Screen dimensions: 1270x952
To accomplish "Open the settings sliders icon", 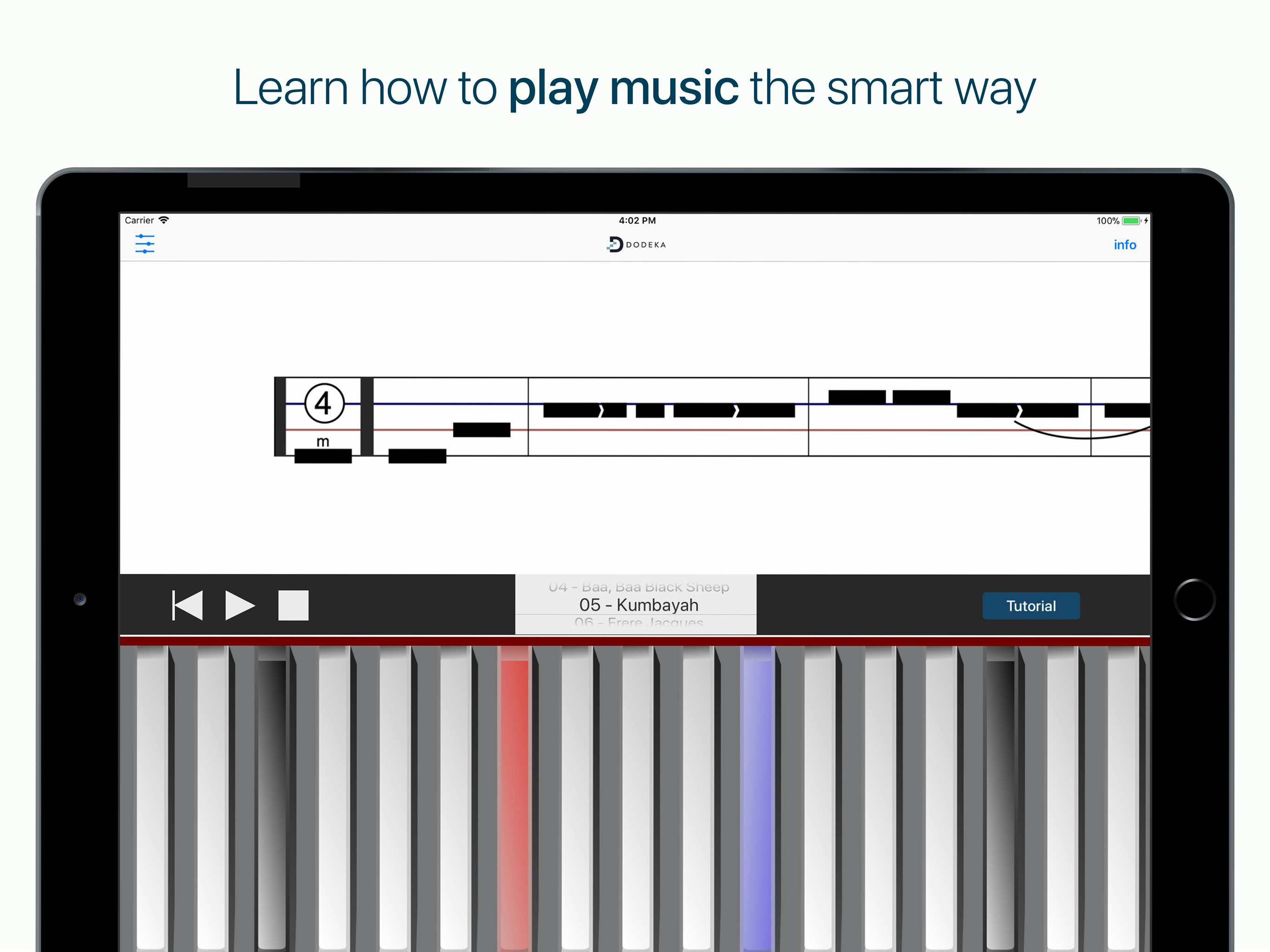I will pyautogui.click(x=145, y=244).
